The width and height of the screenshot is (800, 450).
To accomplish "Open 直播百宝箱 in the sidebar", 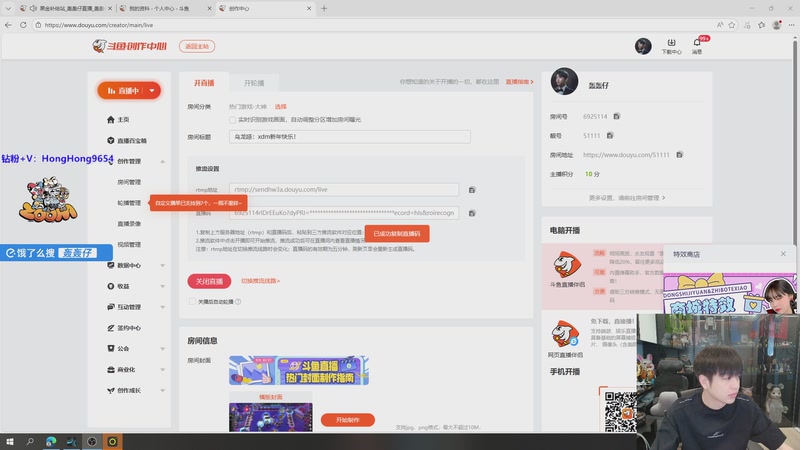I will pos(127,140).
